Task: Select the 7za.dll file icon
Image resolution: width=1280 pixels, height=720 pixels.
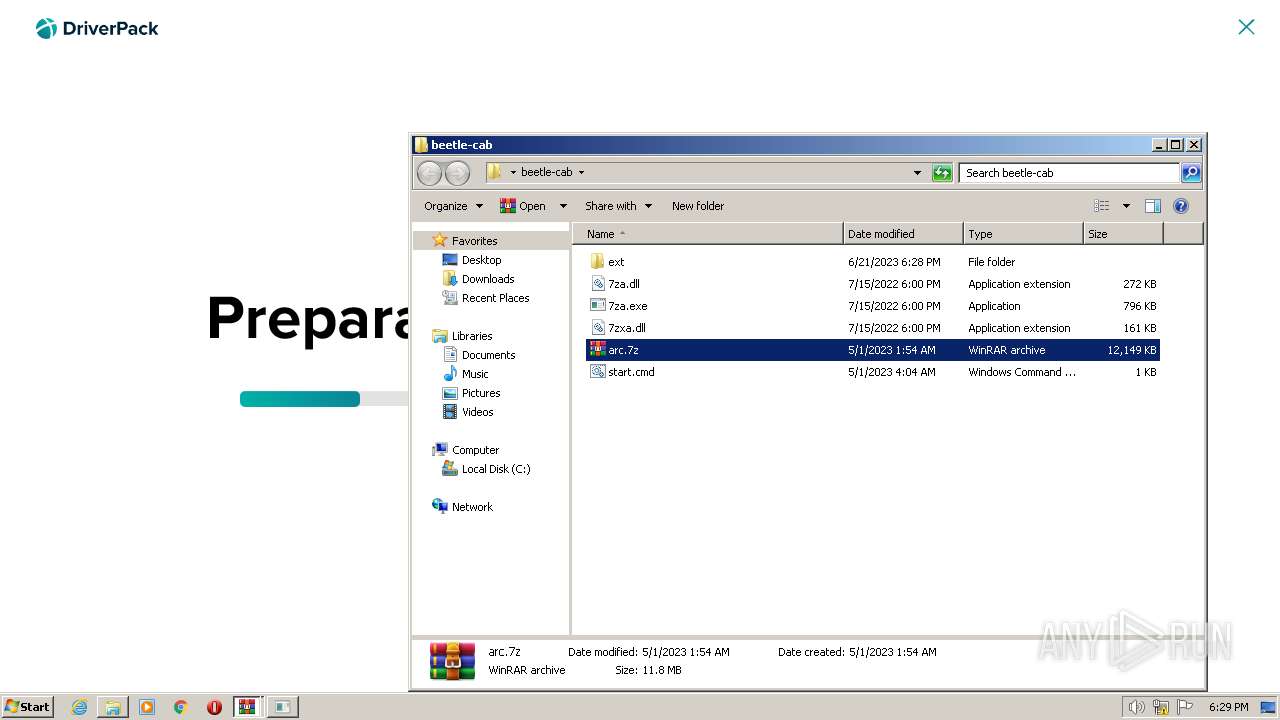Action: [598, 284]
